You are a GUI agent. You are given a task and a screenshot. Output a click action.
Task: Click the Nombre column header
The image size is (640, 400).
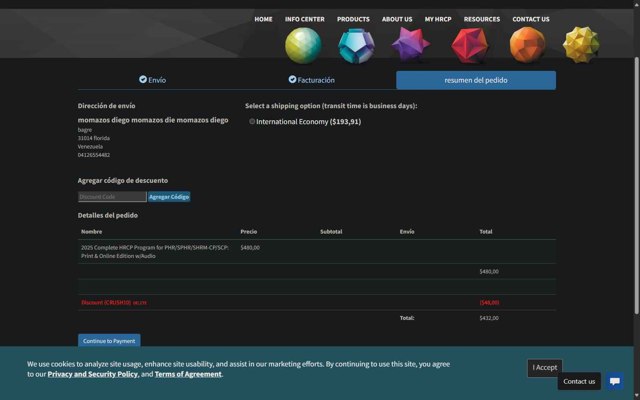click(x=91, y=231)
